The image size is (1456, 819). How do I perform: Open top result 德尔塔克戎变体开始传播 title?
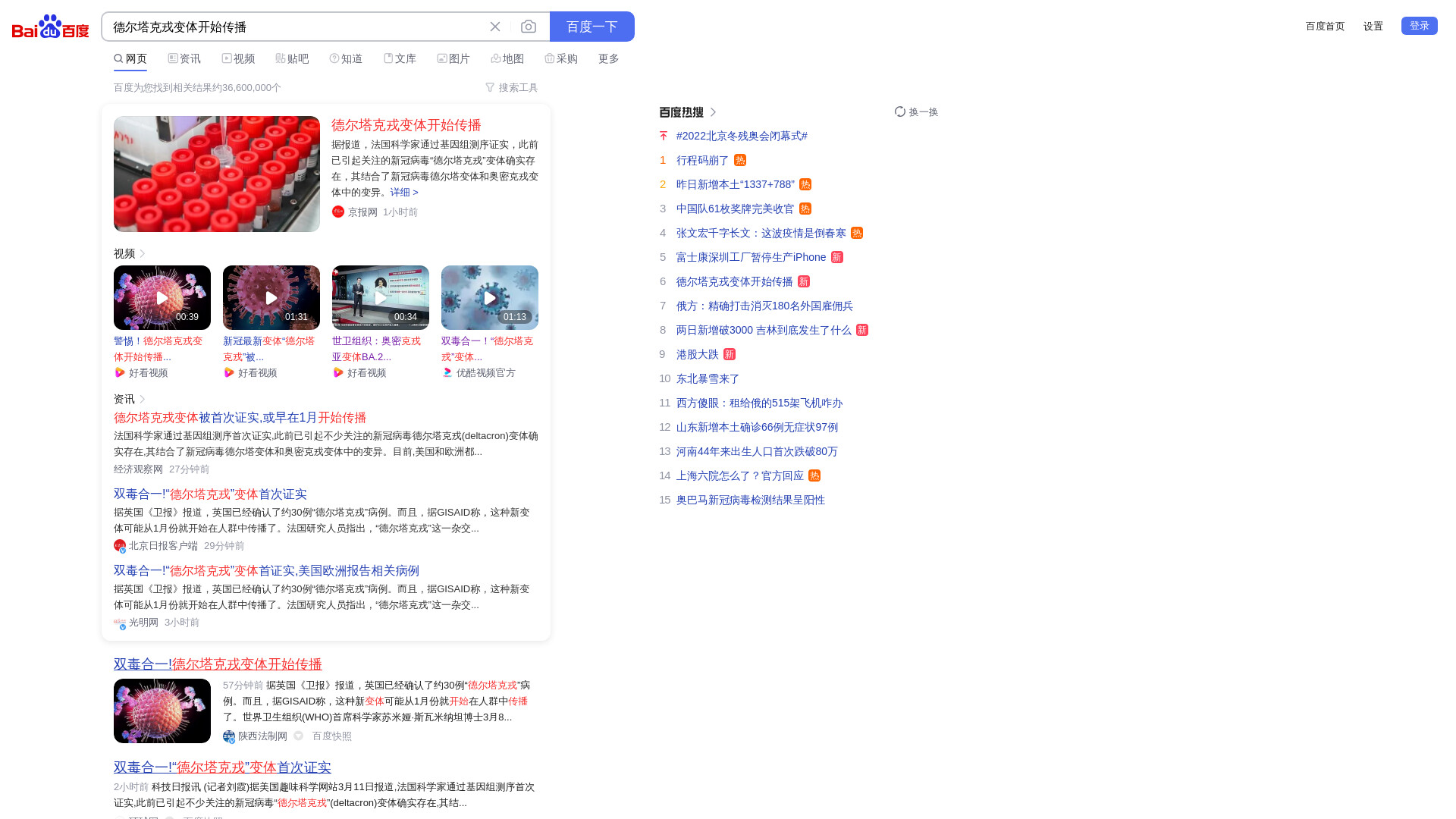[406, 125]
